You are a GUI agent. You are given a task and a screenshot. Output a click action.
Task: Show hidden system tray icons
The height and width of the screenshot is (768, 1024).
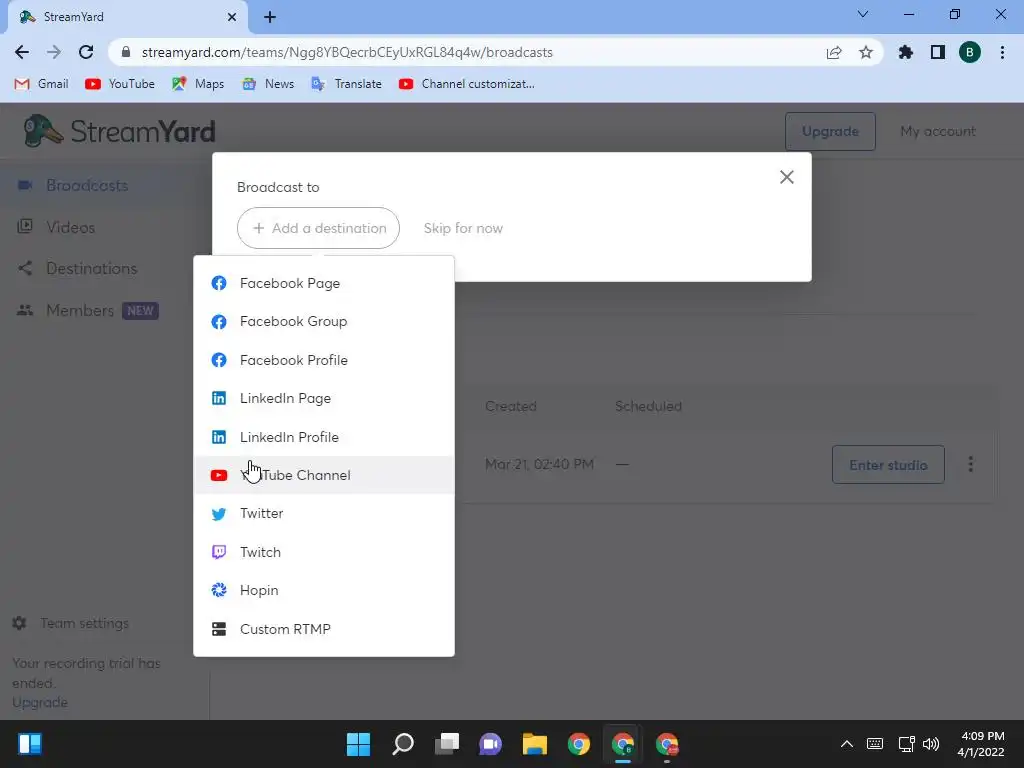tap(846, 744)
